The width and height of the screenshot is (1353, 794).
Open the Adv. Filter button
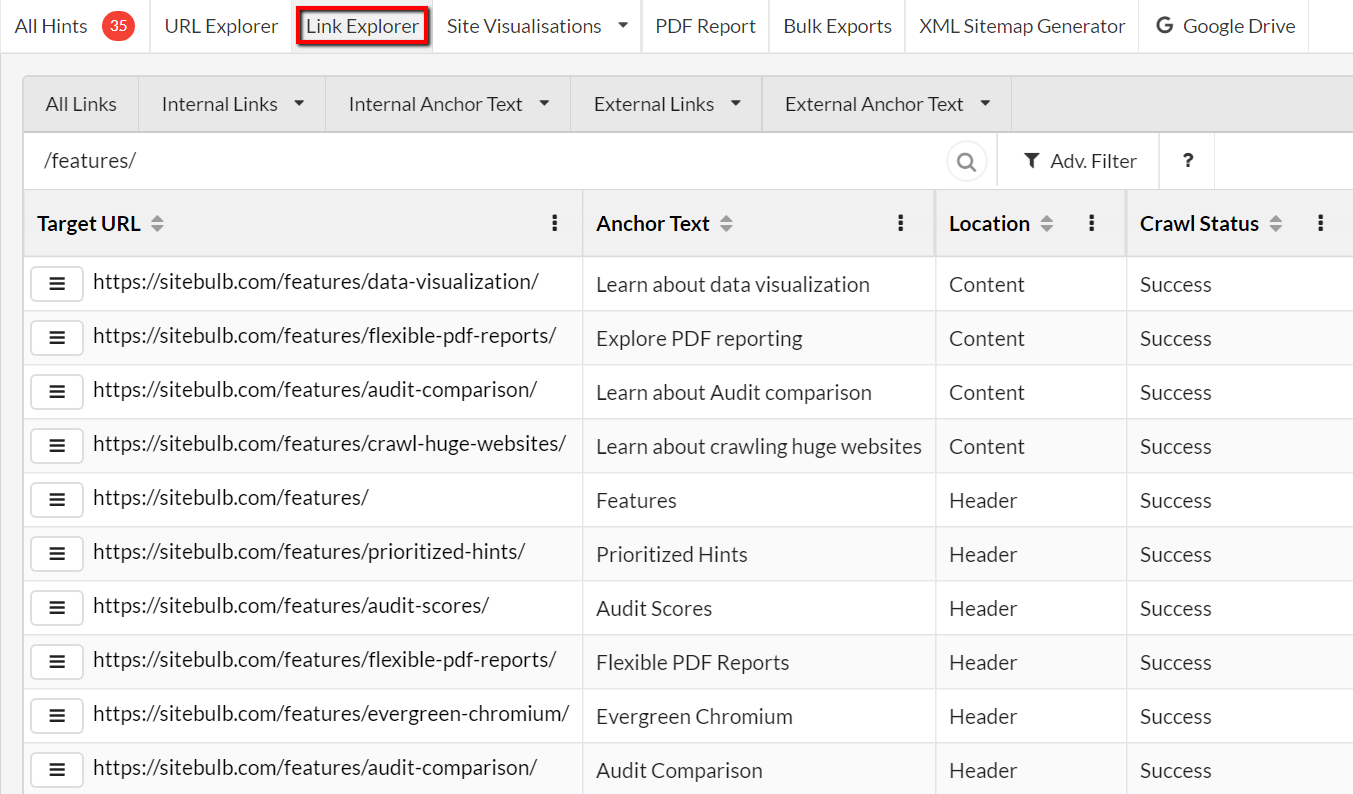[x=1079, y=161]
